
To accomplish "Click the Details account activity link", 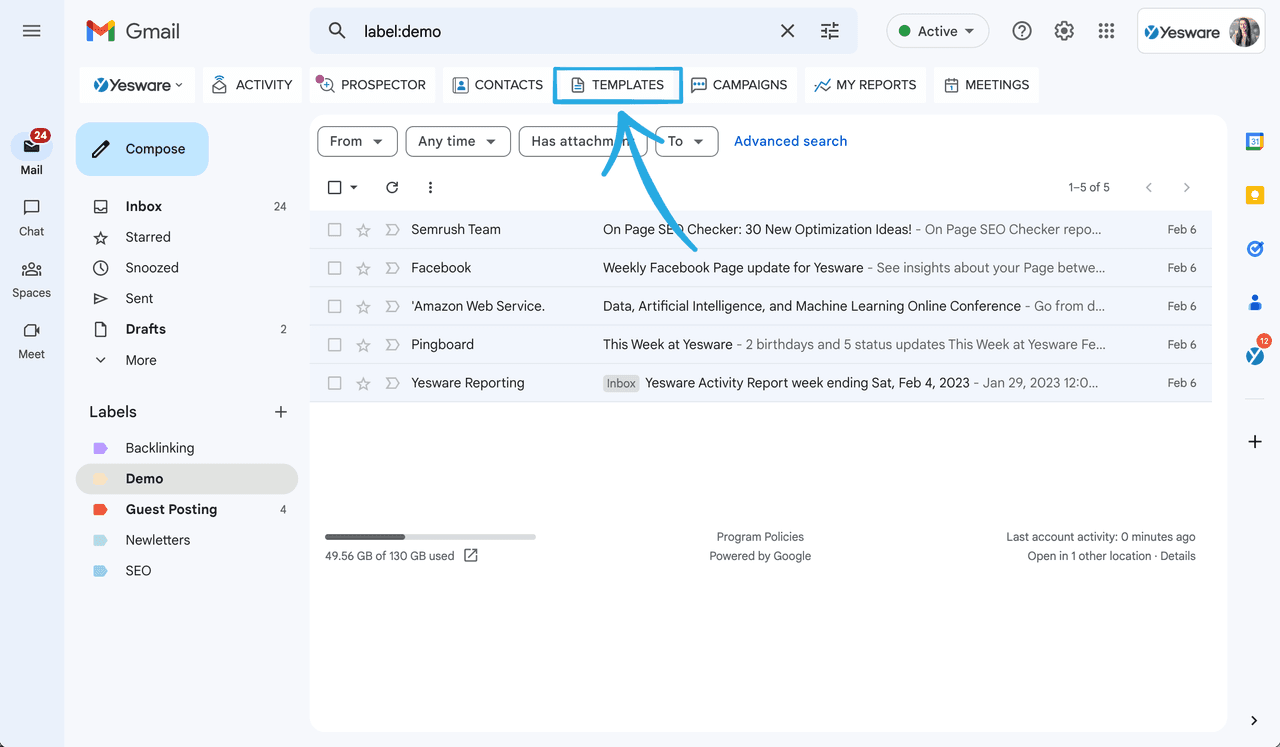I will point(1177,555).
